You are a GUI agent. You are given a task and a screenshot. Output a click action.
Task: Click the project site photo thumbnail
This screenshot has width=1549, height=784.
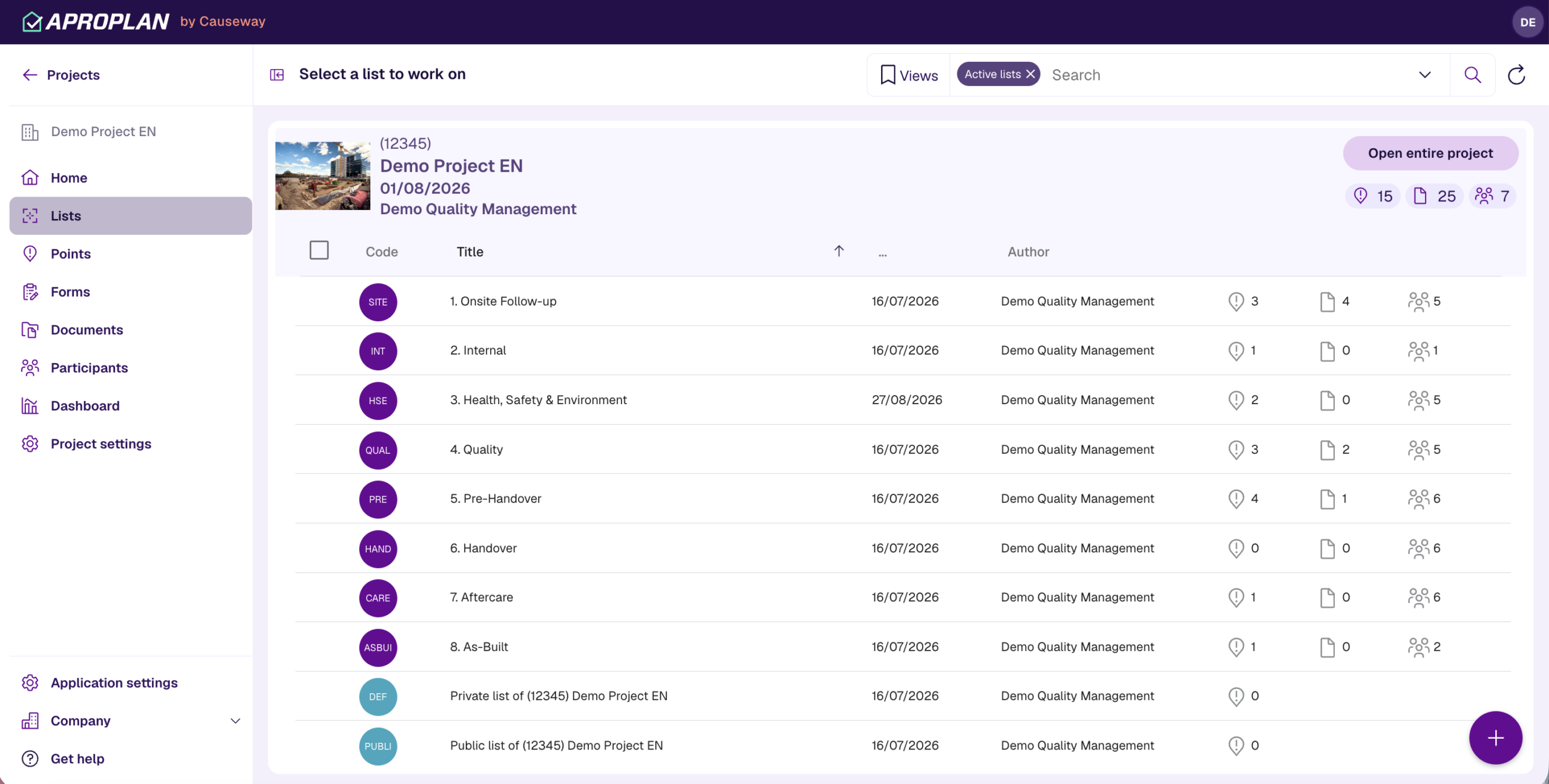point(323,176)
